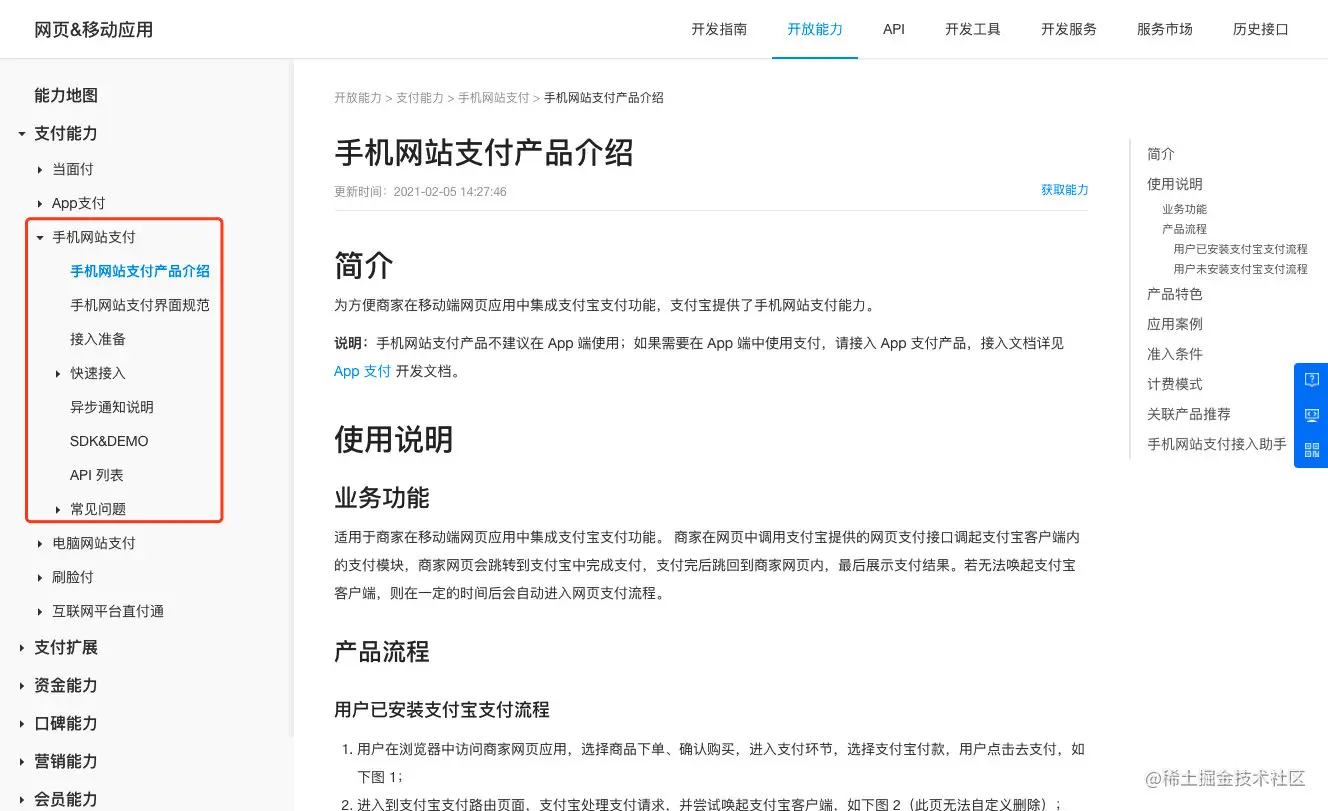Viewport: 1328px width, 811px height.
Task: Open 手机网站支付界面规范 page
Action: pos(140,305)
